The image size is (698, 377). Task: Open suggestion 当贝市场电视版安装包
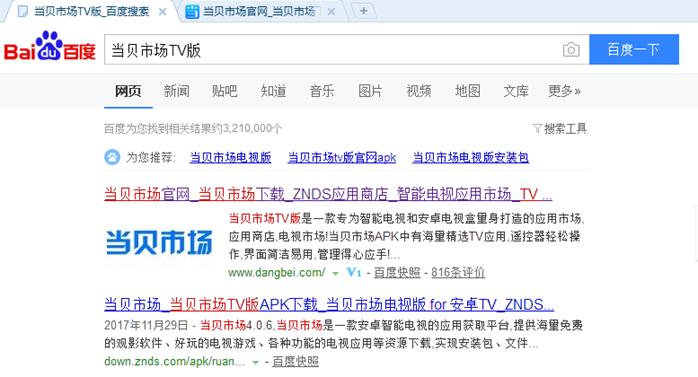click(x=471, y=158)
